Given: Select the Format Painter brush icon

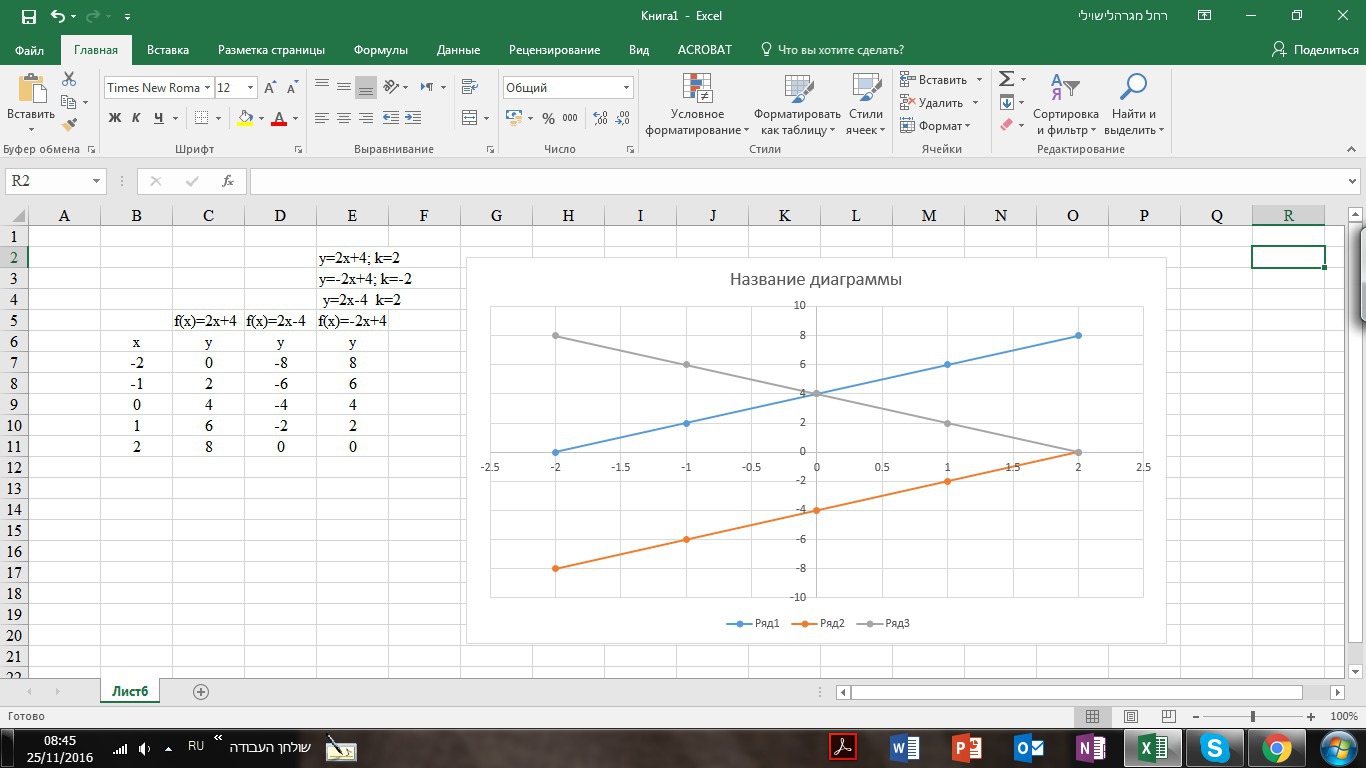Looking at the screenshot, I should [69, 125].
